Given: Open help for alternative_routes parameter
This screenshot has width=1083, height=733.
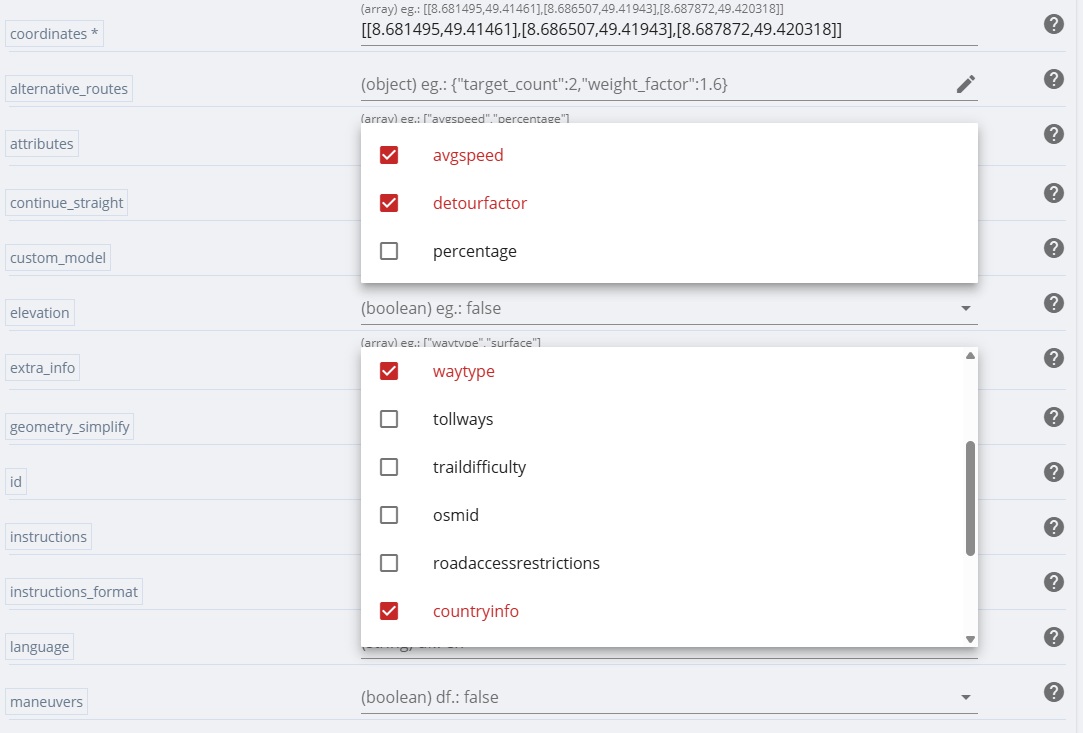Looking at the screenshot, I should 1053,79.
